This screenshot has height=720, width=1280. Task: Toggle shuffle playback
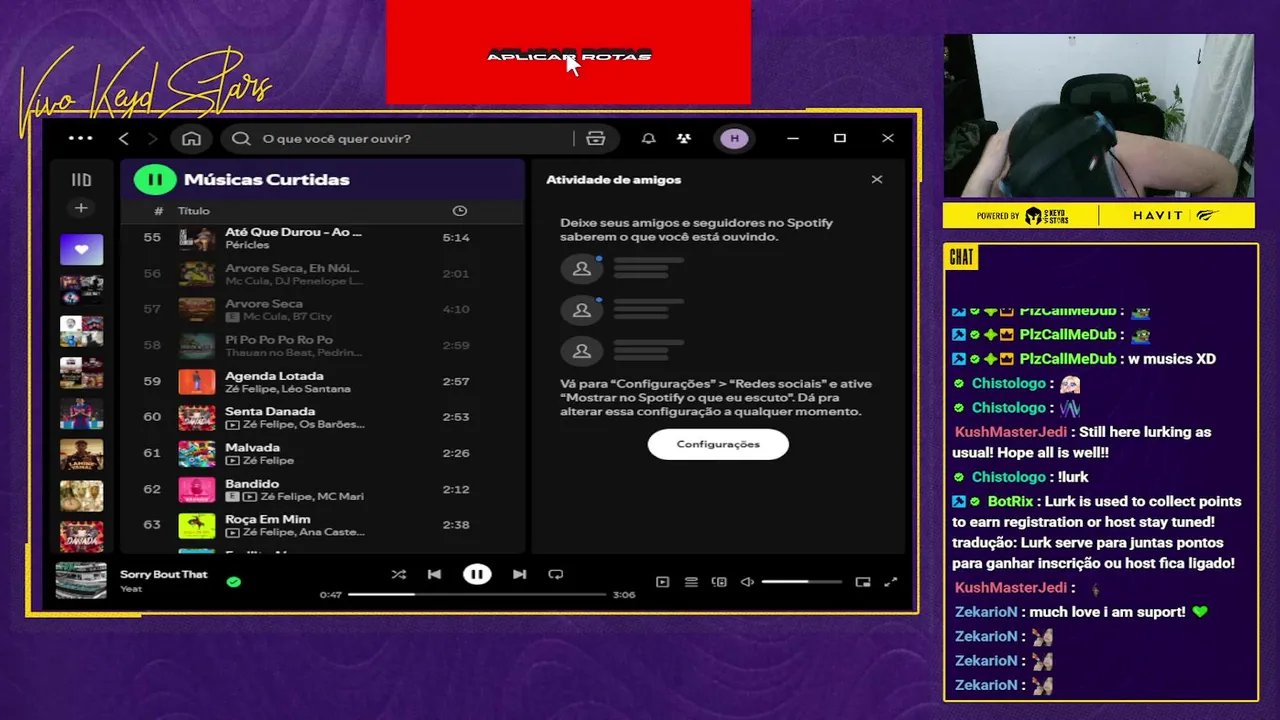coord(399,574)
